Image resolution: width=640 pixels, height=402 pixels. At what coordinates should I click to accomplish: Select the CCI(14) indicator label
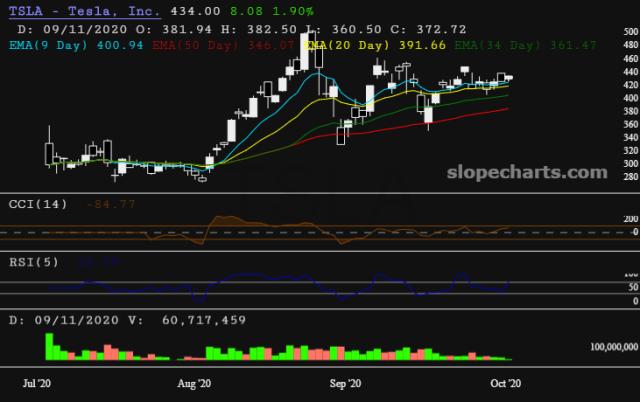(38, 204)
